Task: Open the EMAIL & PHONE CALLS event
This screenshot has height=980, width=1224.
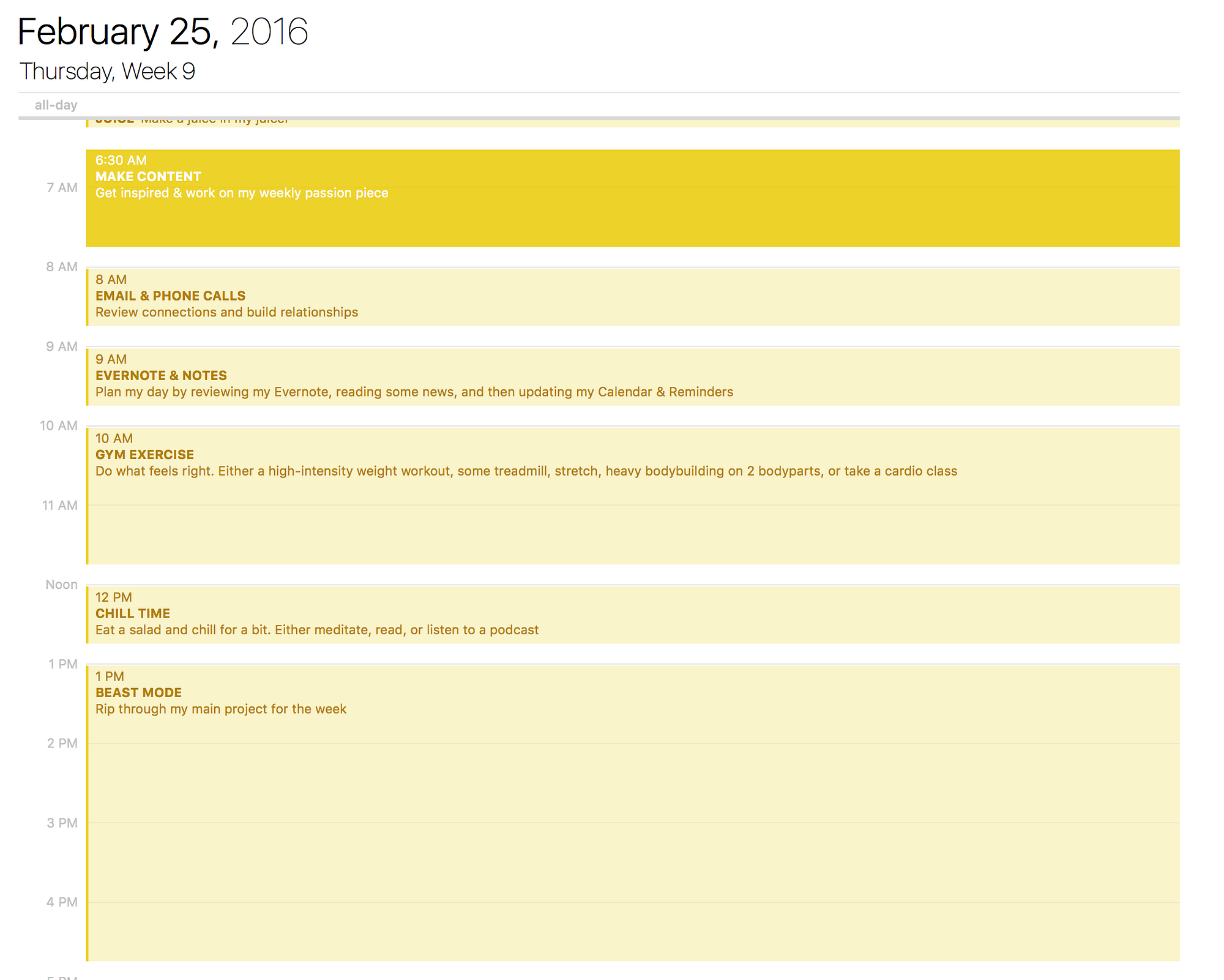Action: point(632,297)
